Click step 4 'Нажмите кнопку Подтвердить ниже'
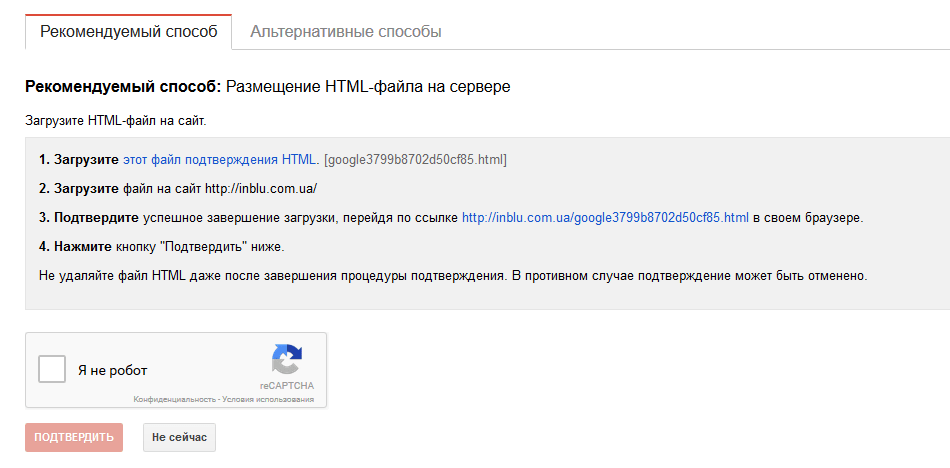The image size is (950, 468). click(x=162, y=245)
